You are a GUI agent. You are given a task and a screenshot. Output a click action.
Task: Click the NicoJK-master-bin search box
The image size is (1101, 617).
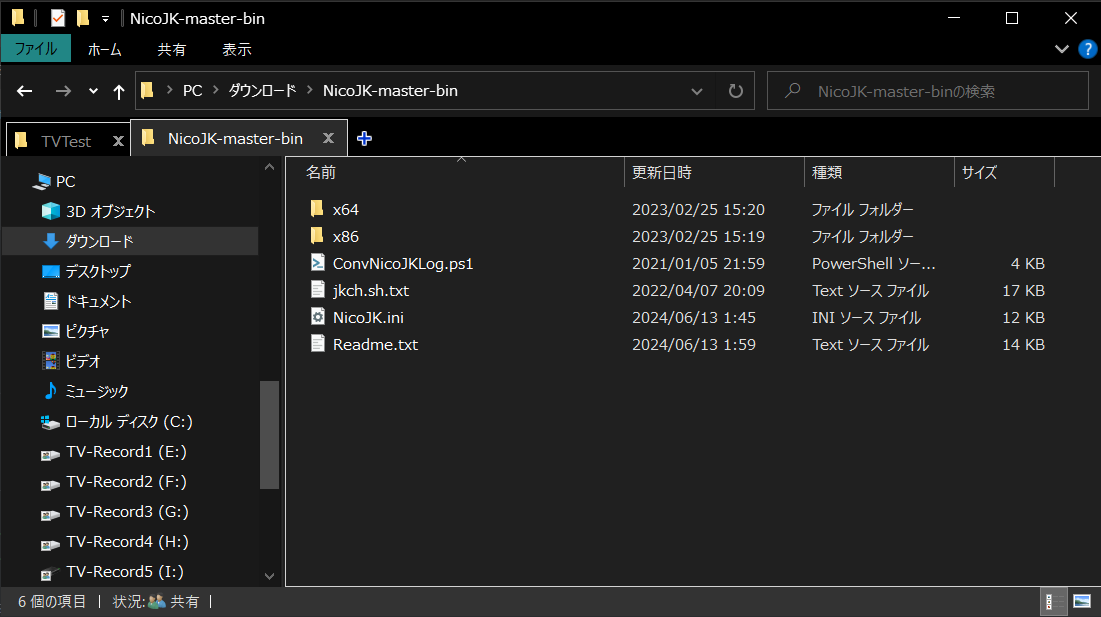928,91
